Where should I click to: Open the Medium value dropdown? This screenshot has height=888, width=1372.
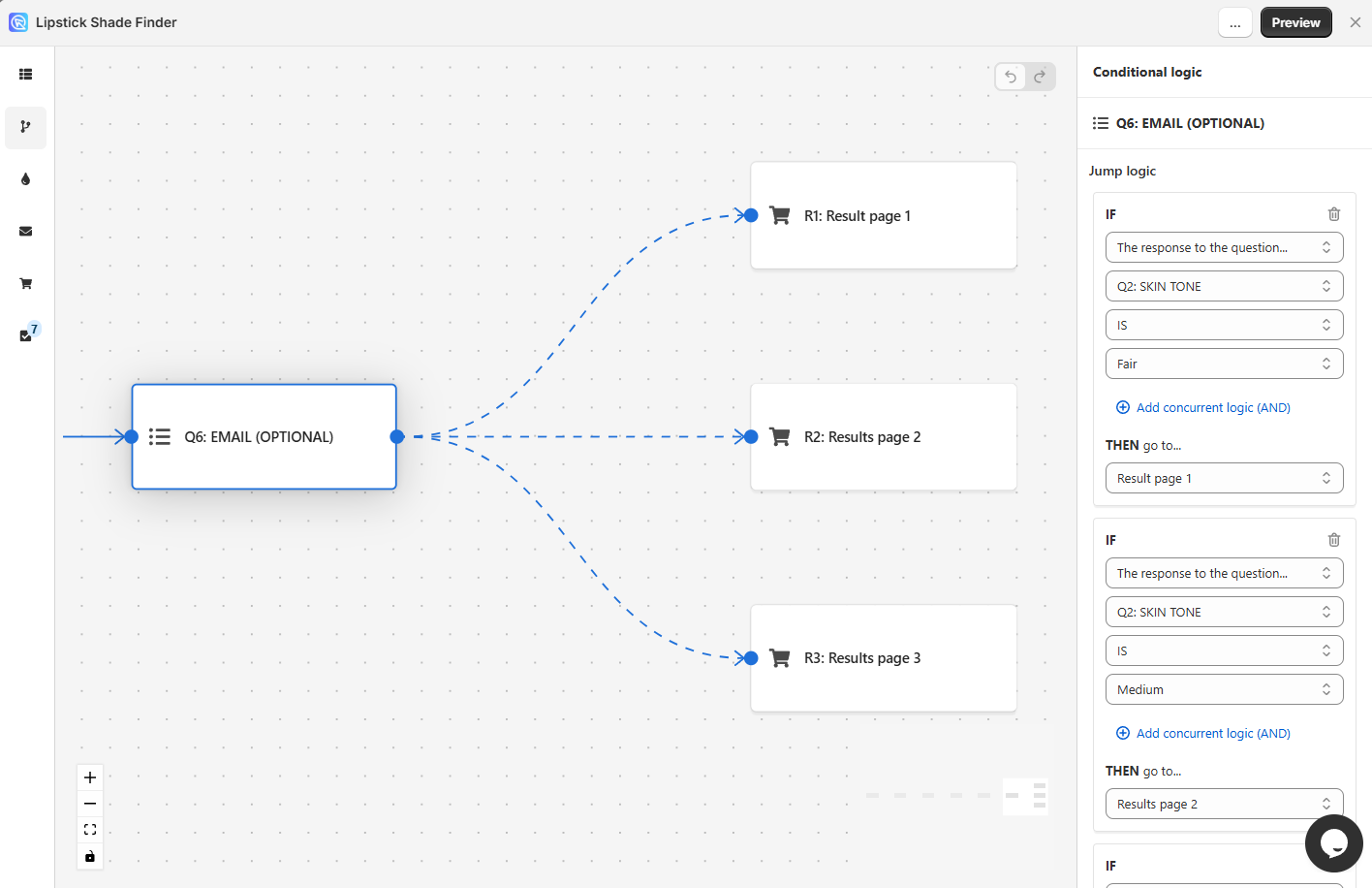(x=1225, y=689)
